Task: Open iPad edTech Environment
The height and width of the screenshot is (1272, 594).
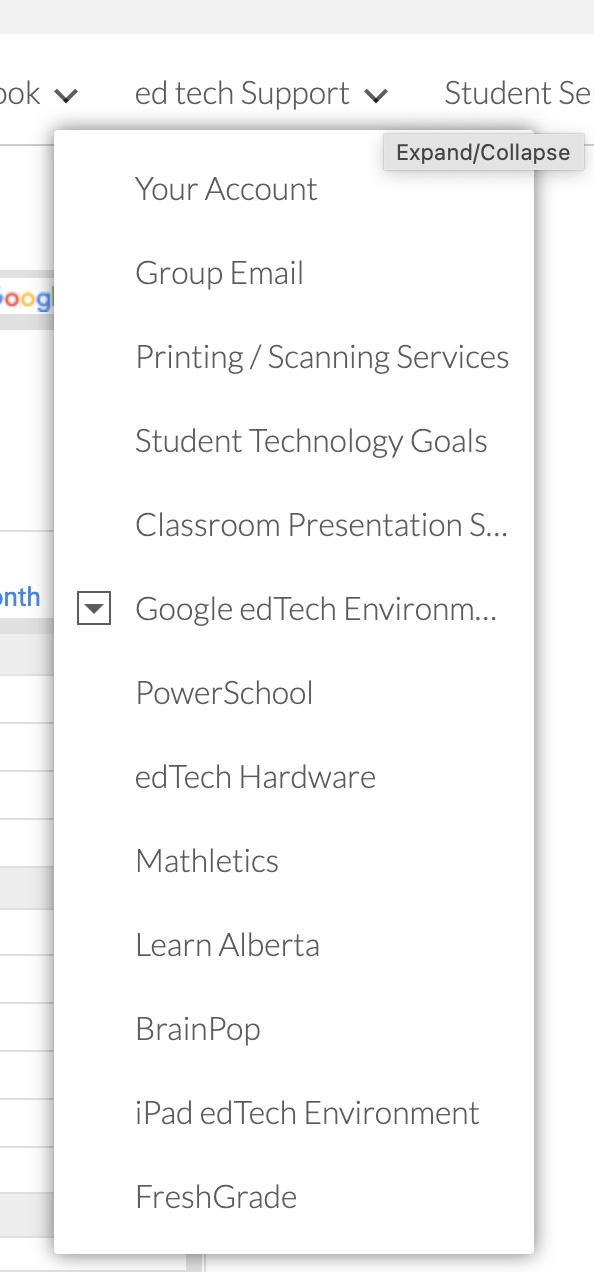Action: pyautogui.click(x=307, y=1113)
